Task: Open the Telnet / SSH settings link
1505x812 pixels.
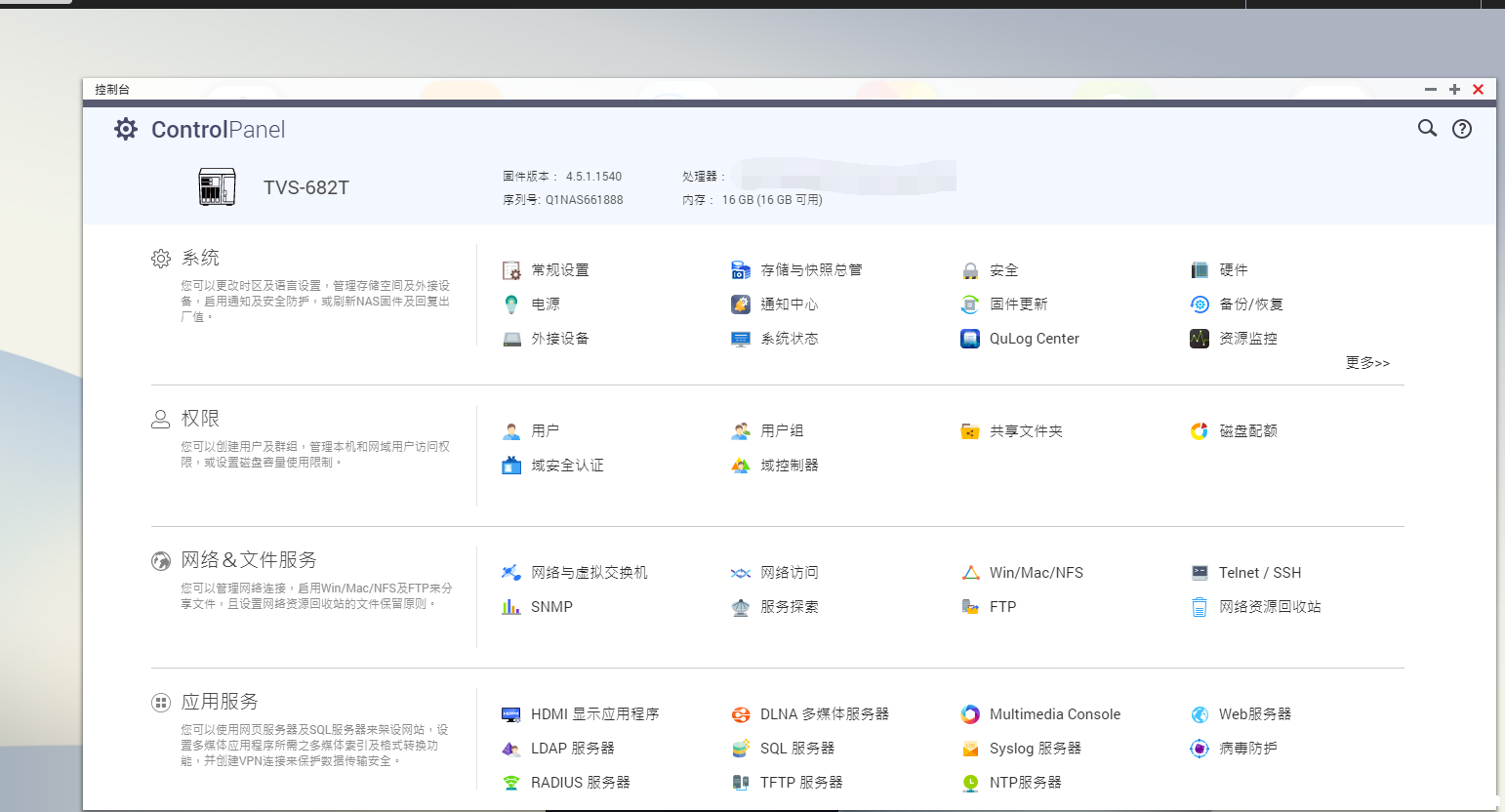Action: pyautogui.click(x=1259, y=573)
